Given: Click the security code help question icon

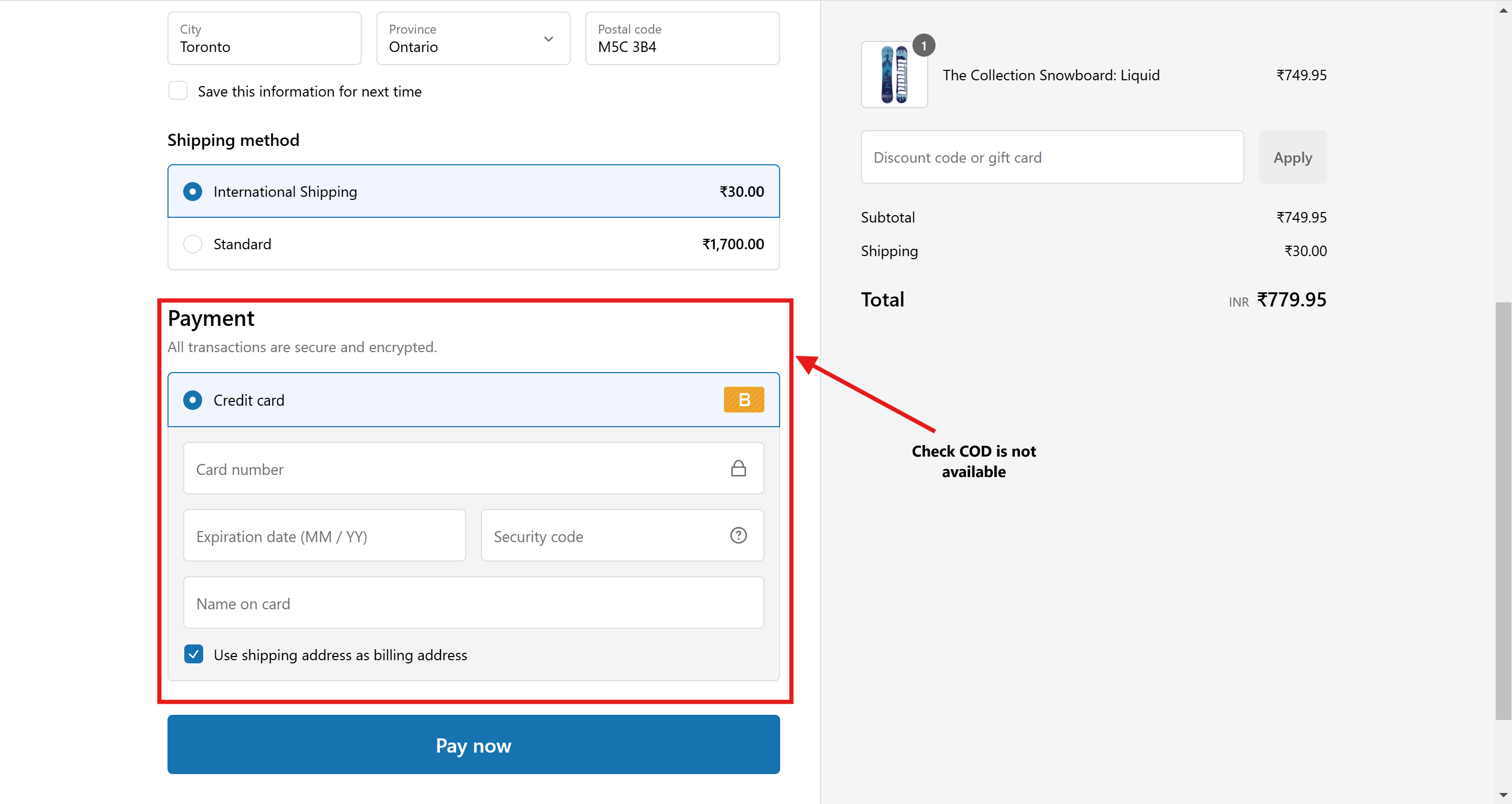Looking at the screenshot, I should tap(738, 535).
